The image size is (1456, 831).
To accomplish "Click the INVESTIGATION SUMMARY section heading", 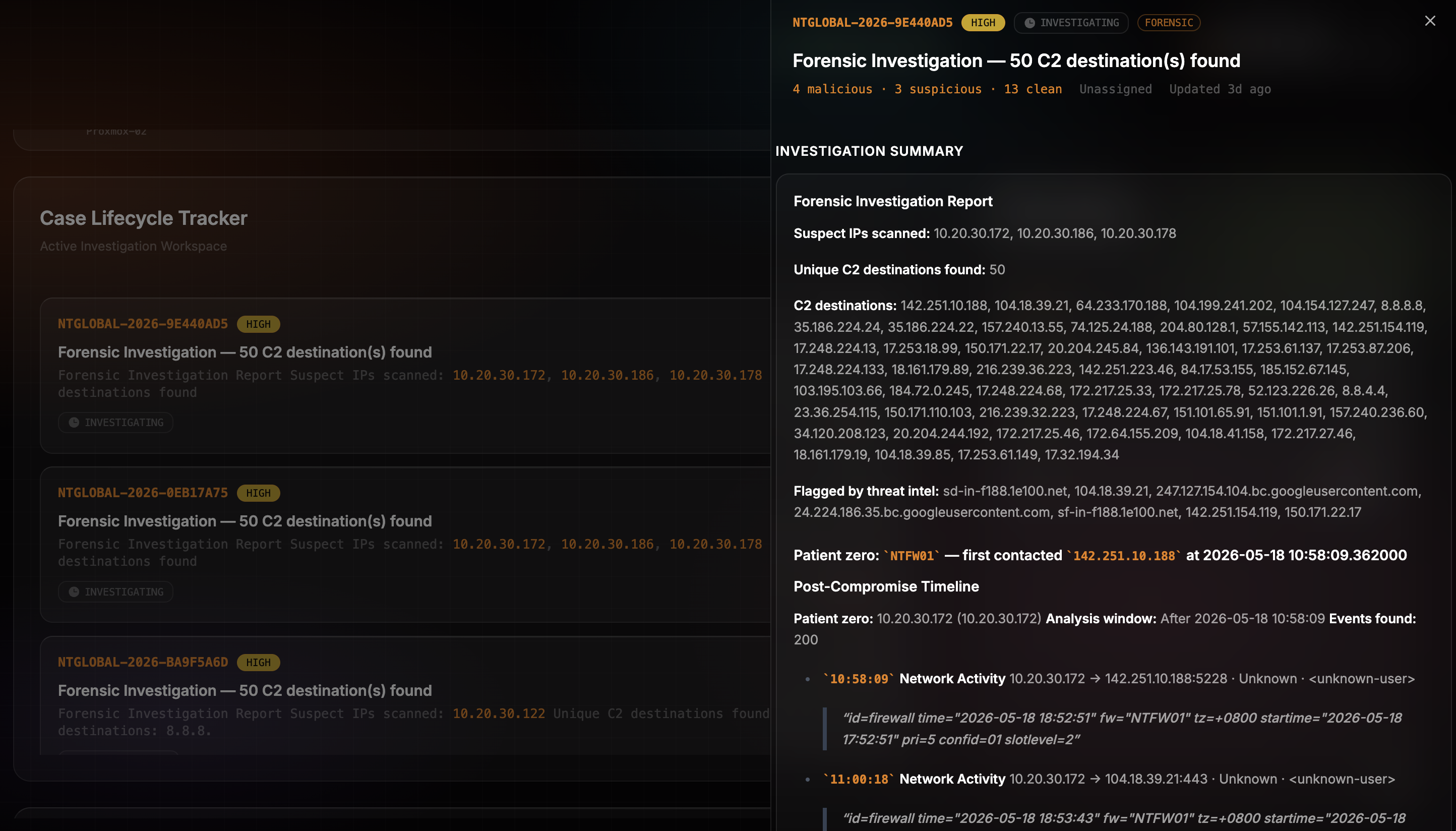I will pos(869,151).
